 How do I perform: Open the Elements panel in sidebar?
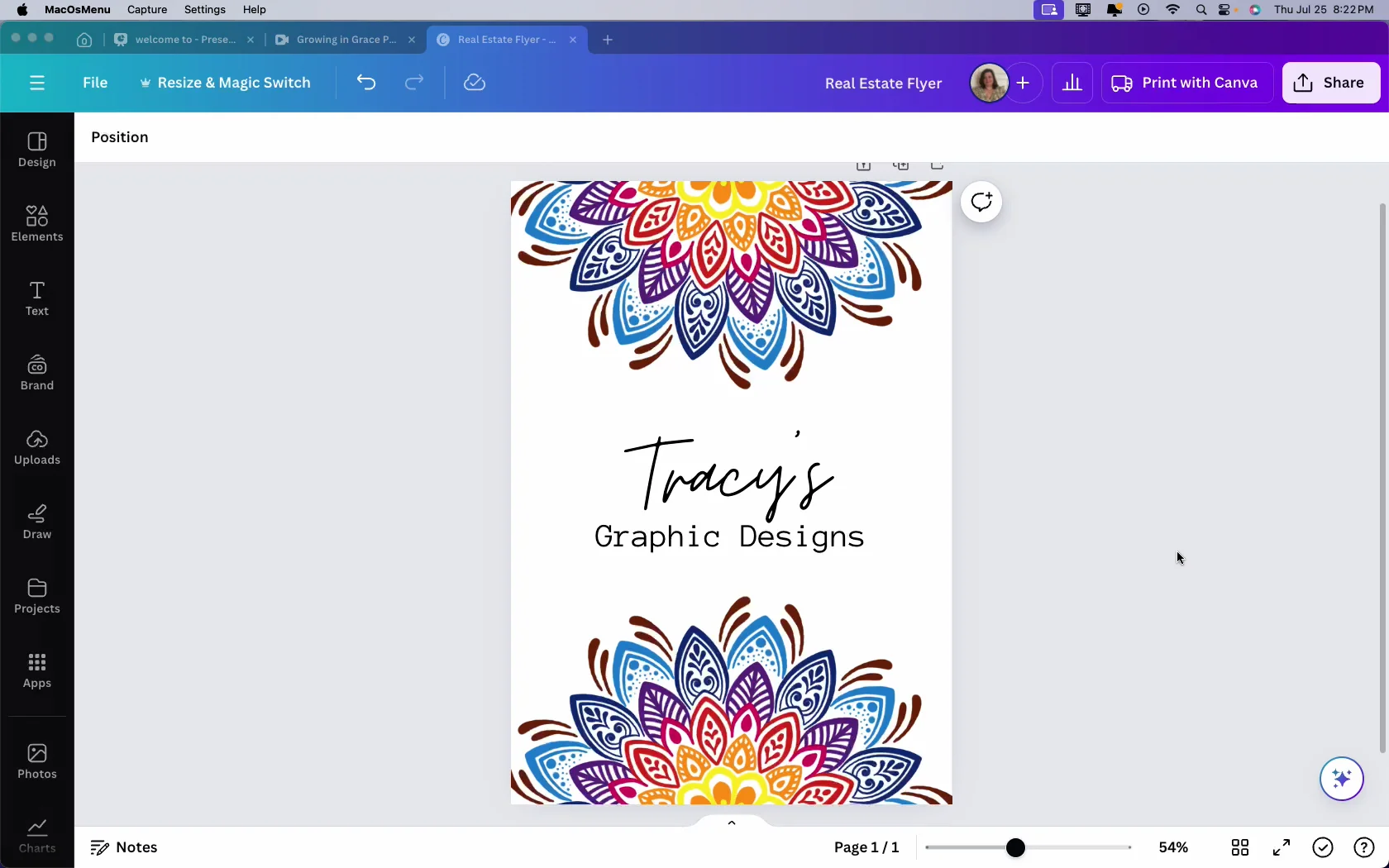pos(37,222)
